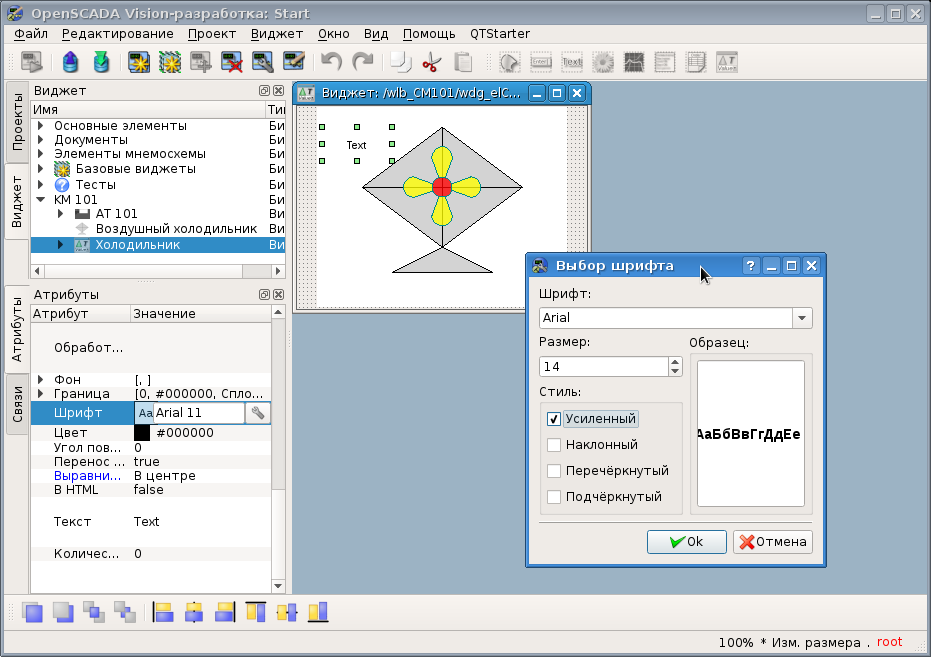The height and width of the screenshot is (657, 931).
Task: Click the black Цвет color swatch
Action: click(142, 433)
